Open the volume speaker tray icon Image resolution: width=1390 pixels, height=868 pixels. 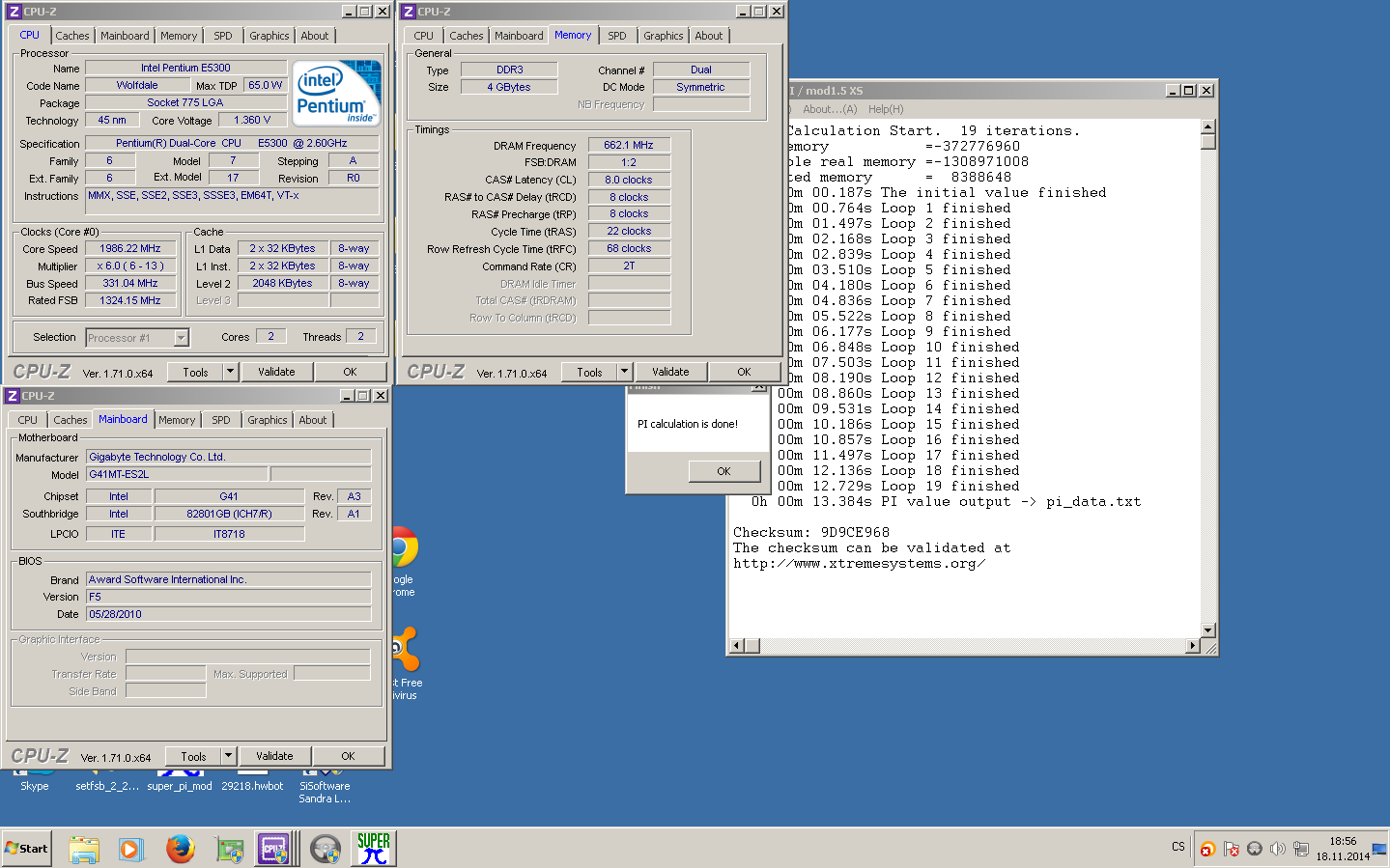[x=1277, y=849]
